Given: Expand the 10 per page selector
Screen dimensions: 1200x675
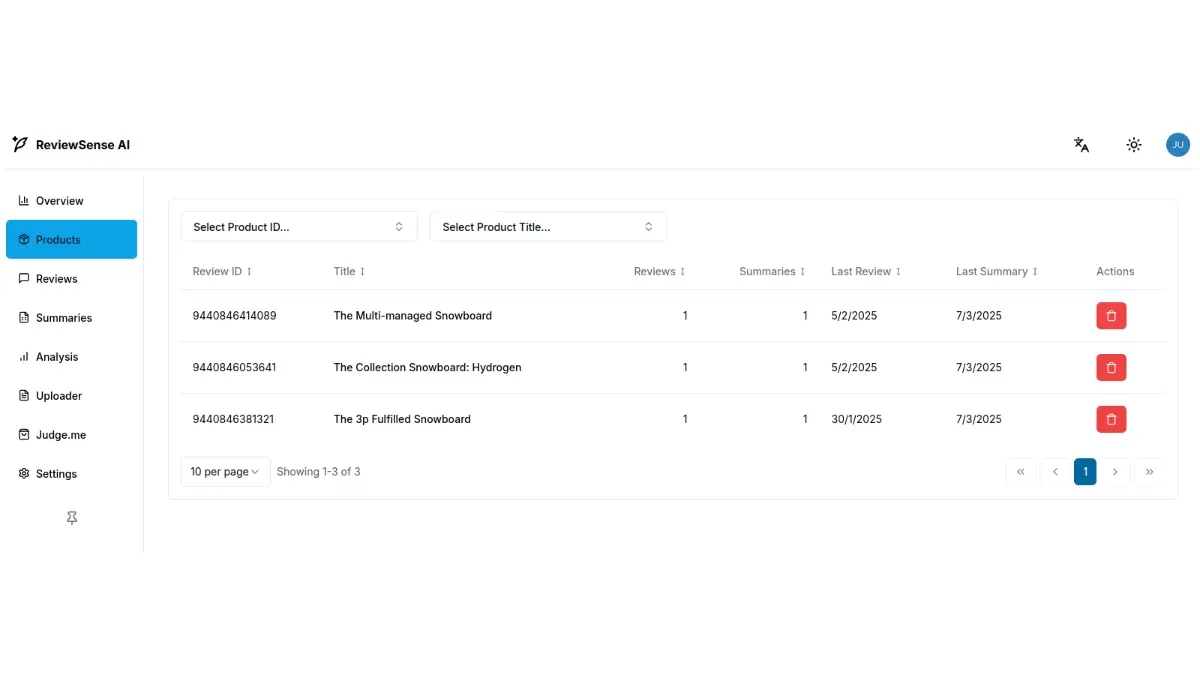Looking at the screenshot, I should point(225,472).
